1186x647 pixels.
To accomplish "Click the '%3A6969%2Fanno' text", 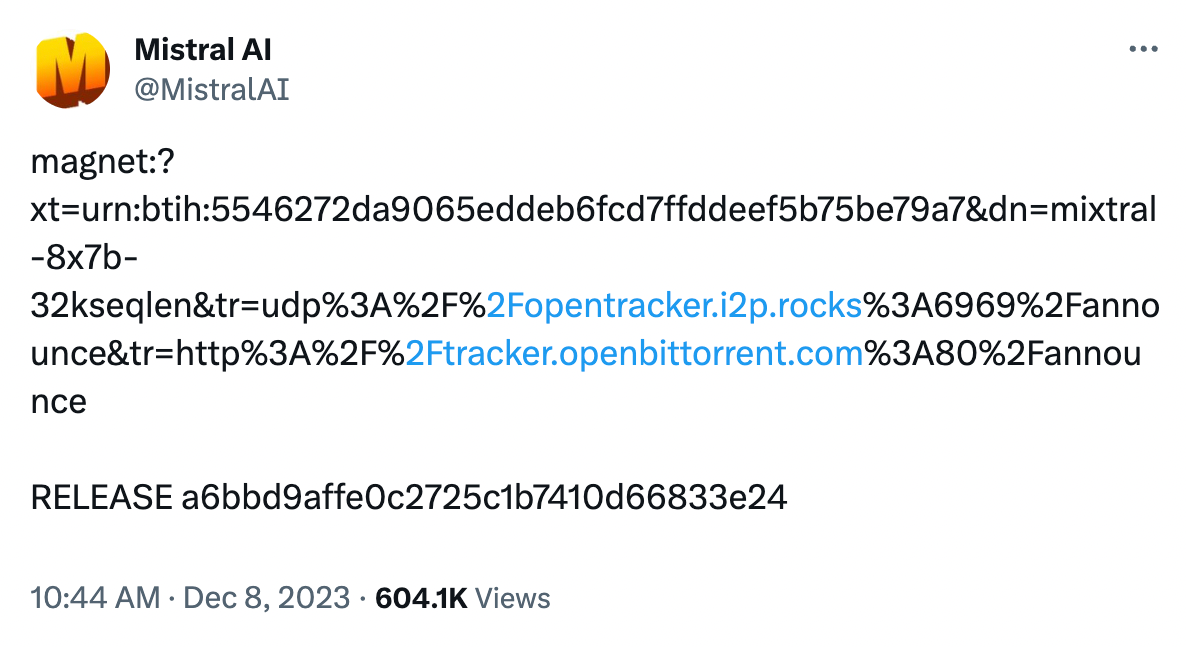I will [x=1012, y=306].
